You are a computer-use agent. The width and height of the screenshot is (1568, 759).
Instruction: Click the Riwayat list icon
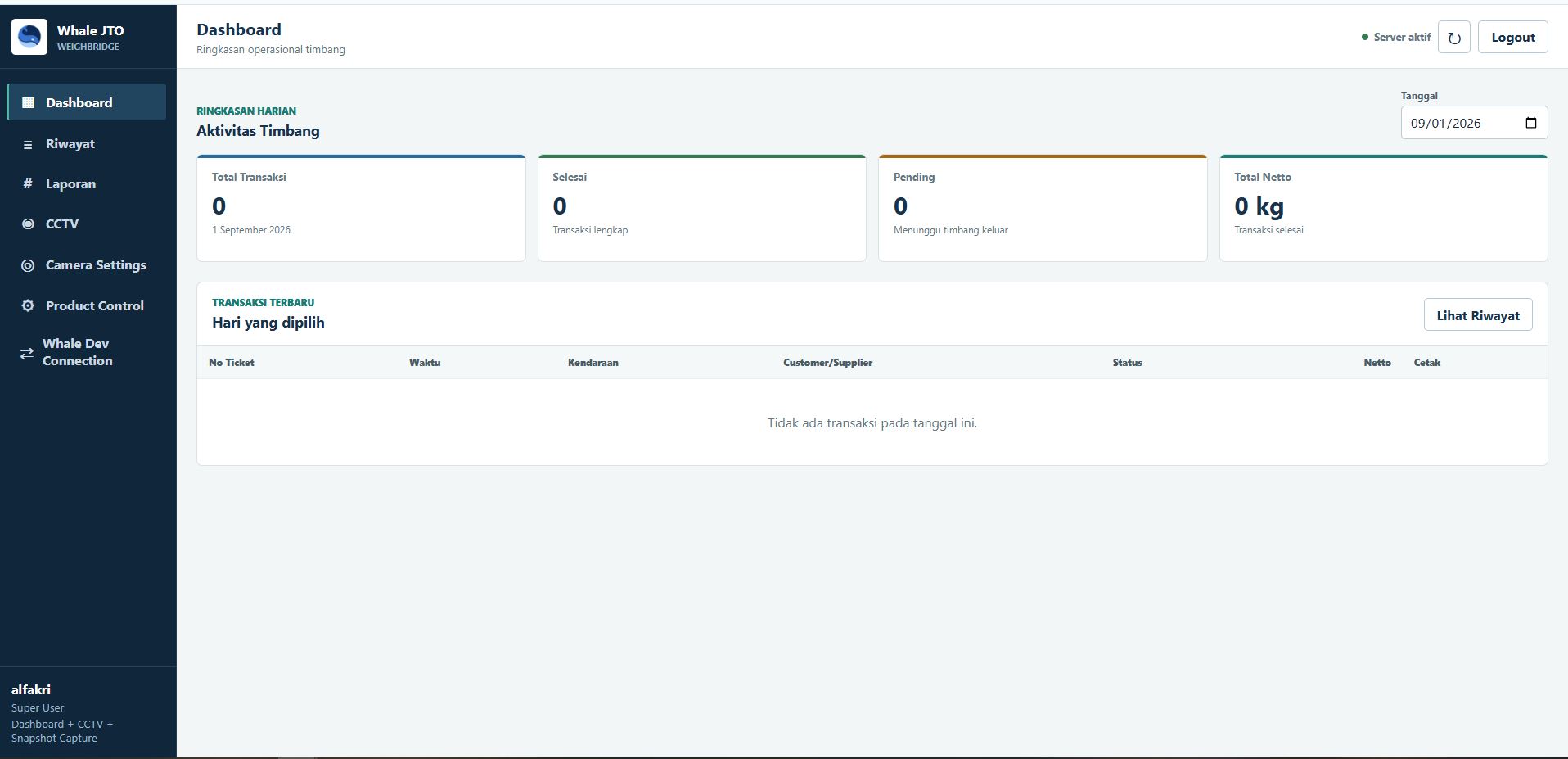[x=28, y=144]
